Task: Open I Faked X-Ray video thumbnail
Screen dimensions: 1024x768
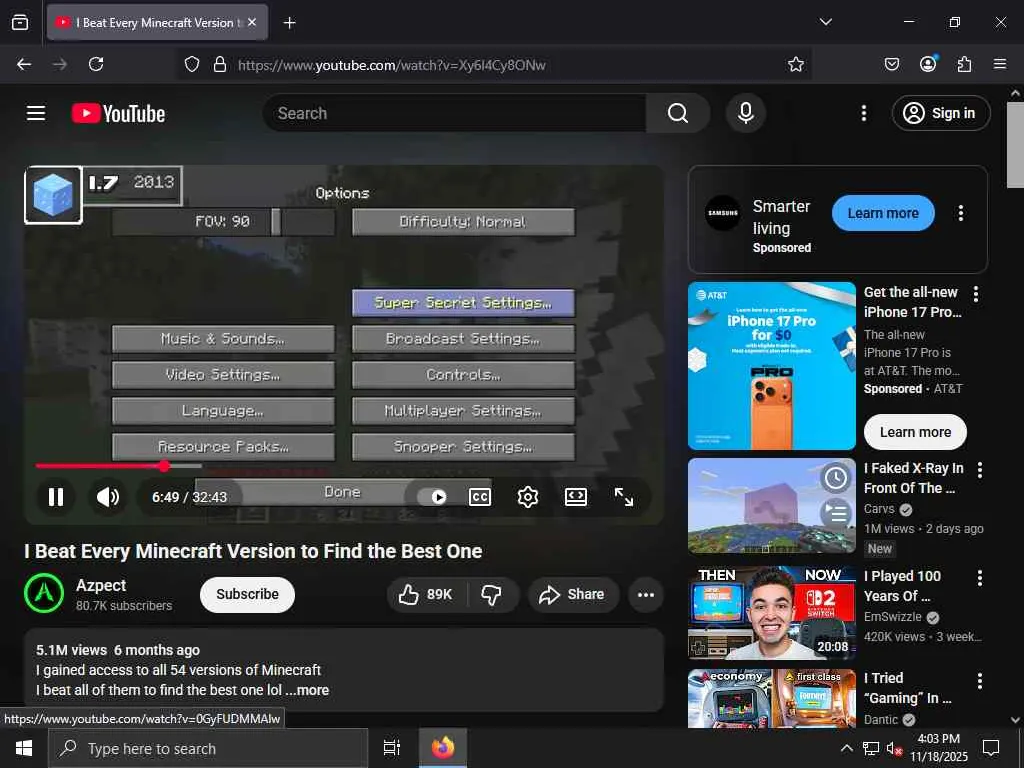Action: click(772, 505)
